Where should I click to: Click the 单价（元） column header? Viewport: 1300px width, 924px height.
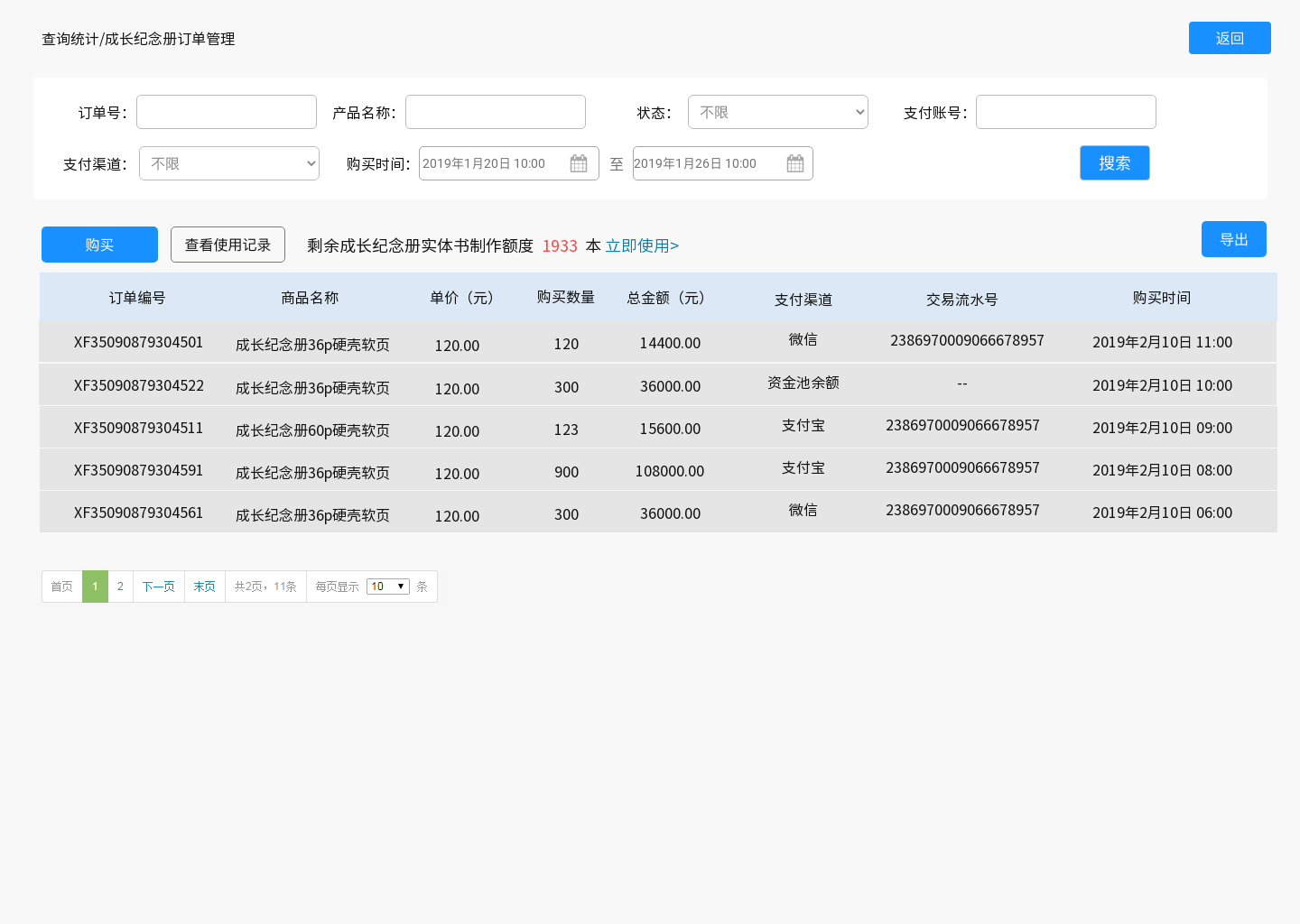464,298
